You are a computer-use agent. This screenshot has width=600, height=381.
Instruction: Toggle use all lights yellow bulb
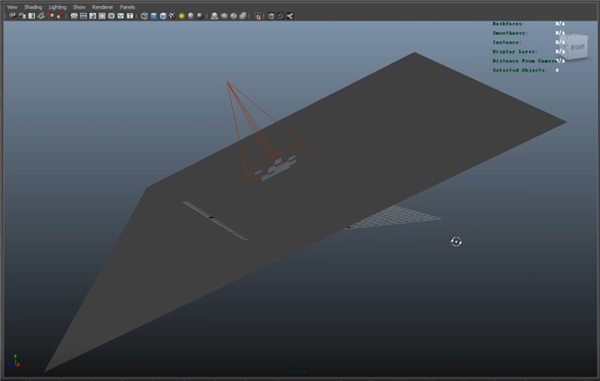[x=181, y=16]
